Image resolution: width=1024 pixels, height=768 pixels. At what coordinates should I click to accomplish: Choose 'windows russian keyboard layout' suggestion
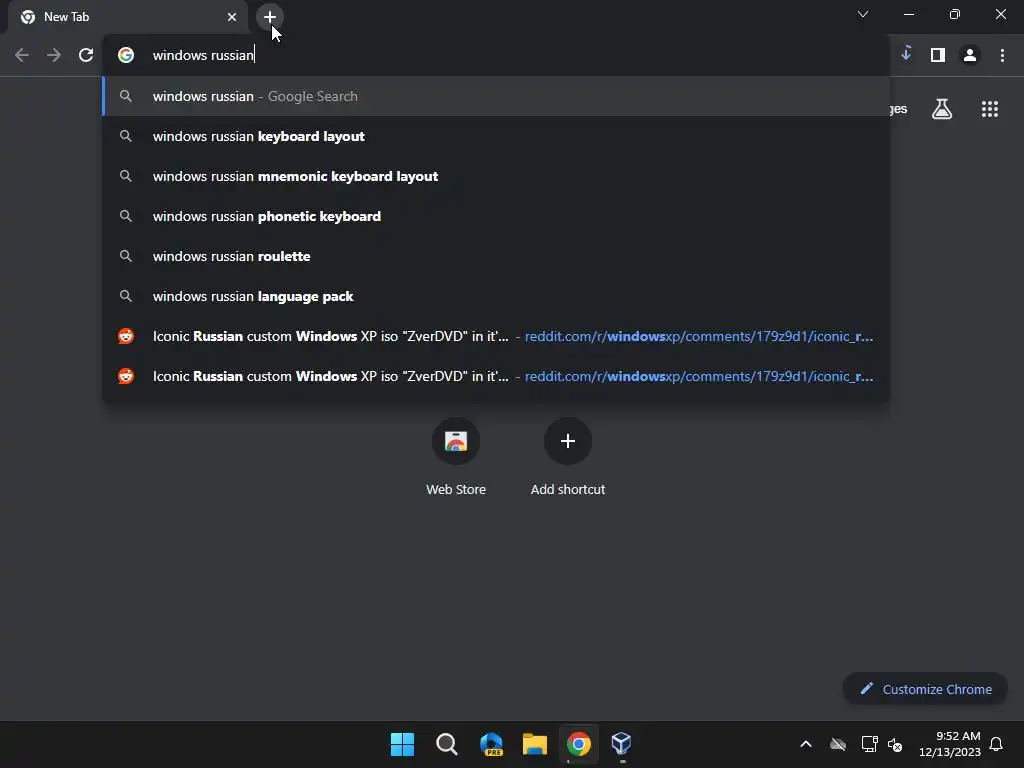tap(496, 136)
